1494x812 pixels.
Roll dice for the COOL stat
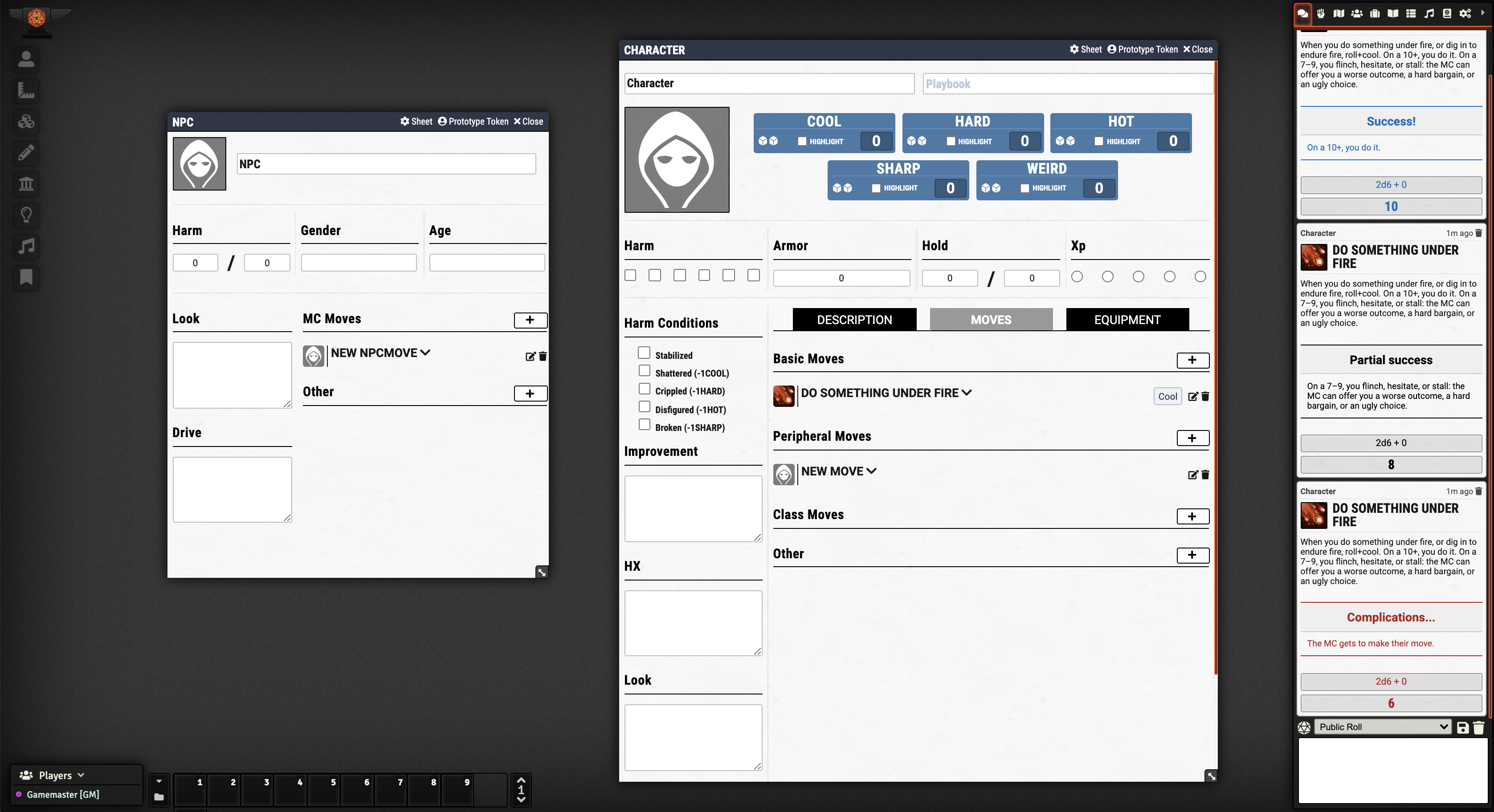point(768,141)
